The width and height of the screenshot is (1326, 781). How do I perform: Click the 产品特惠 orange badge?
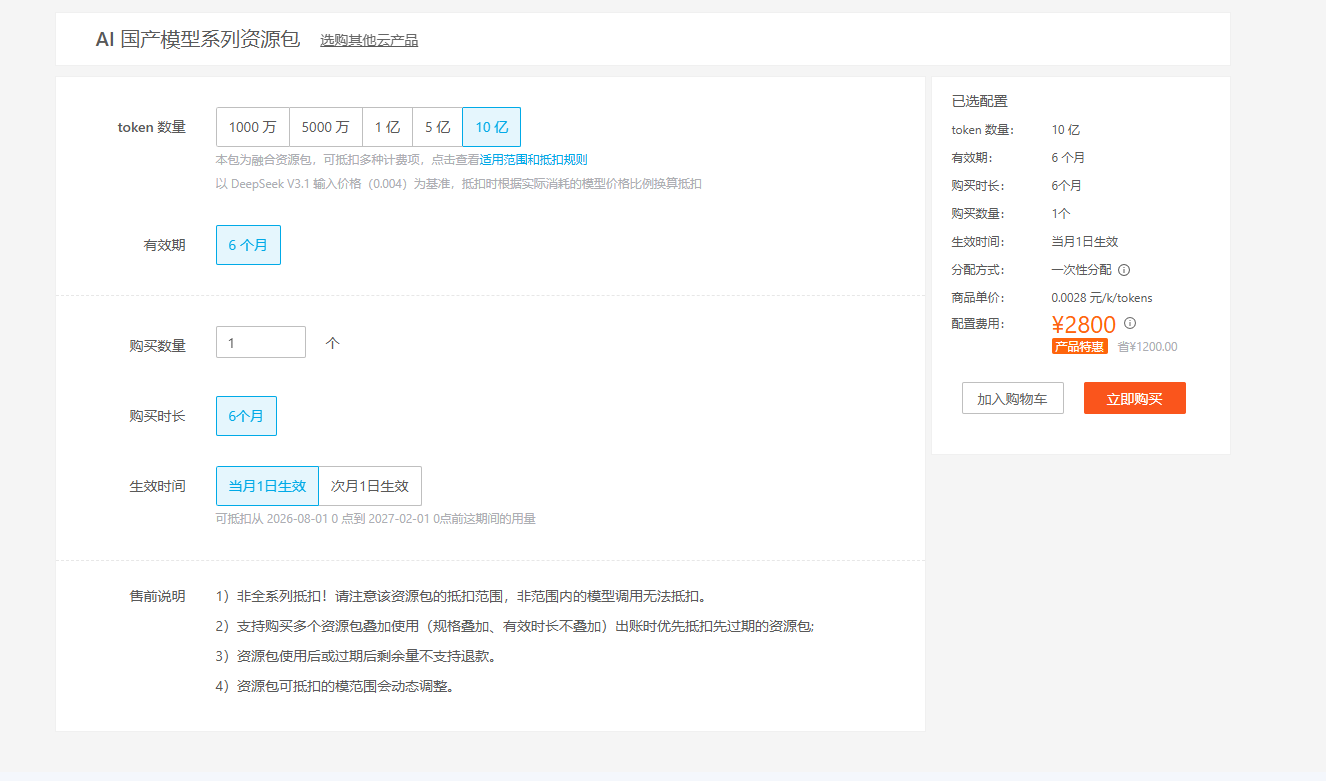point(1080,346)
